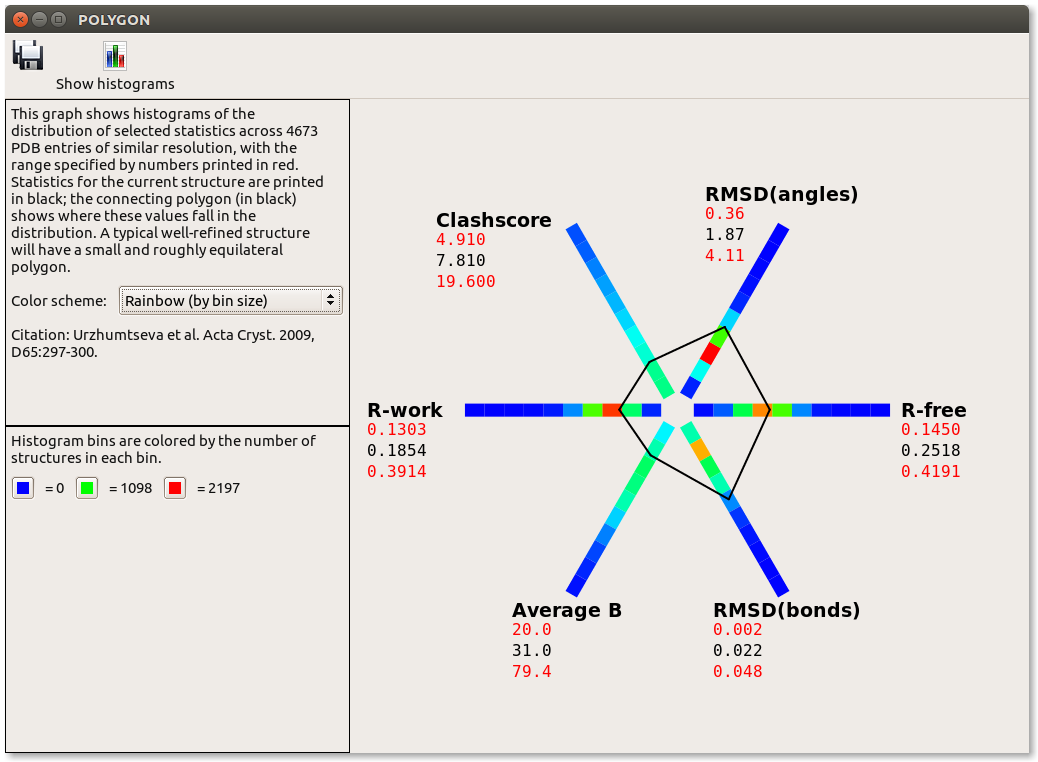1038x762 pixels.
Task: Click the Clashscore axis label
Action: (x=493, y=220)
